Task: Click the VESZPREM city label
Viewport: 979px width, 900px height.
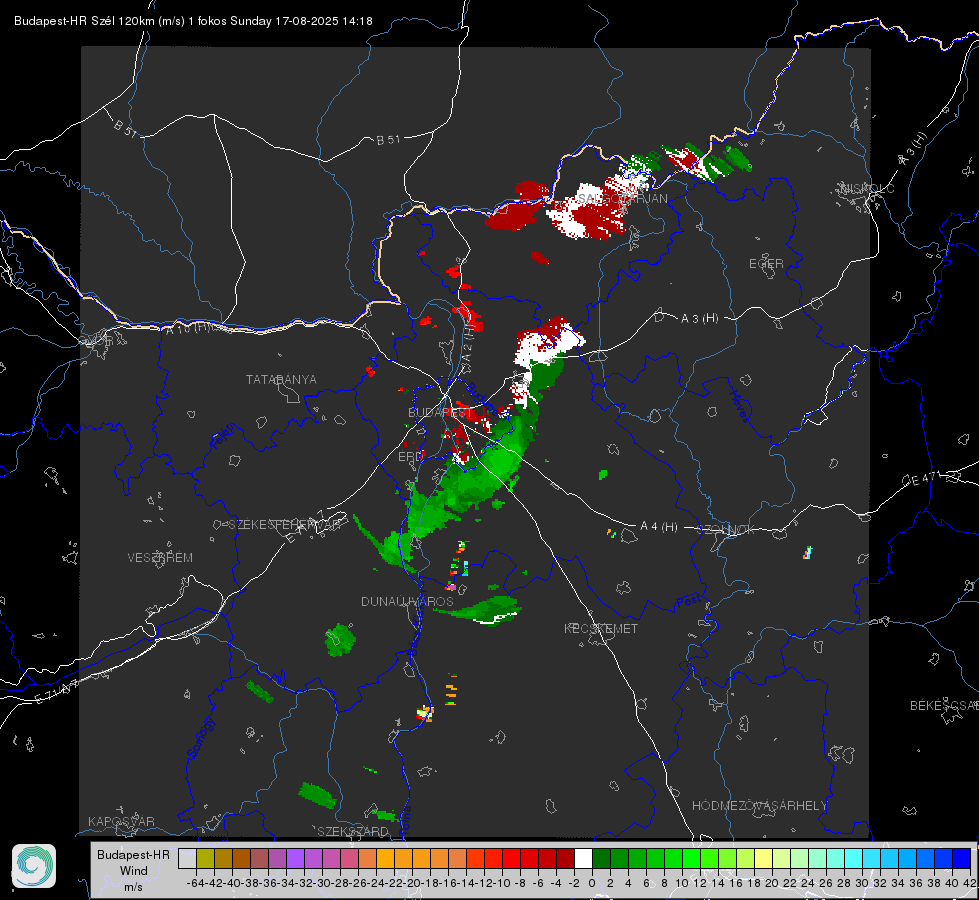Action: [x=160, y=557]
